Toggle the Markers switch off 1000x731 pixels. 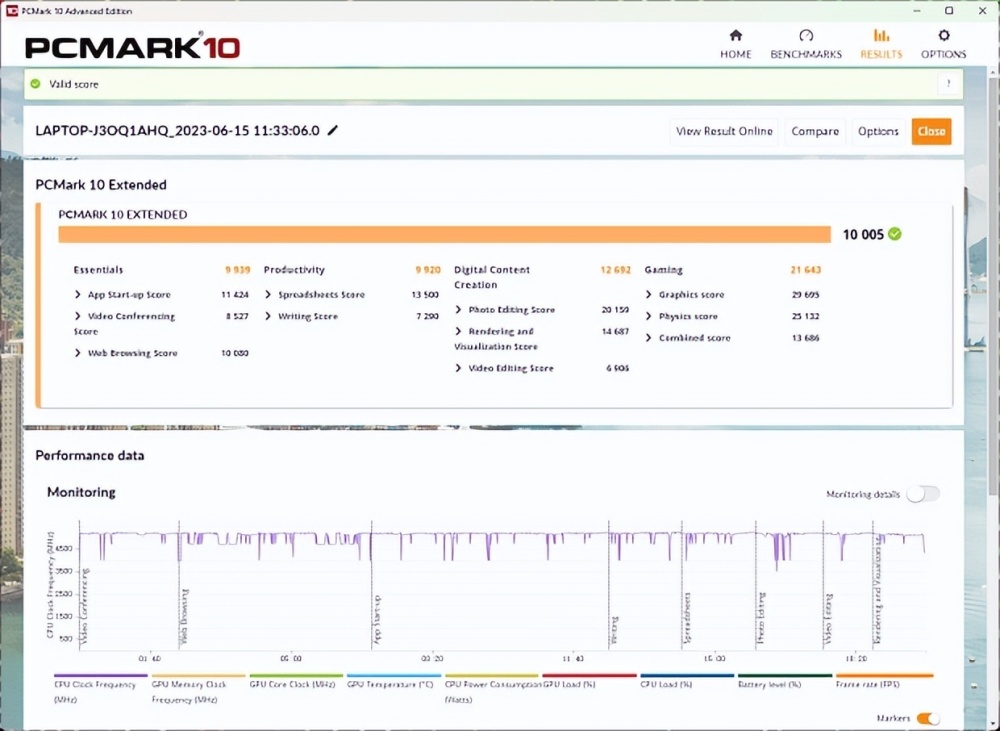click(x=928, y=718)
